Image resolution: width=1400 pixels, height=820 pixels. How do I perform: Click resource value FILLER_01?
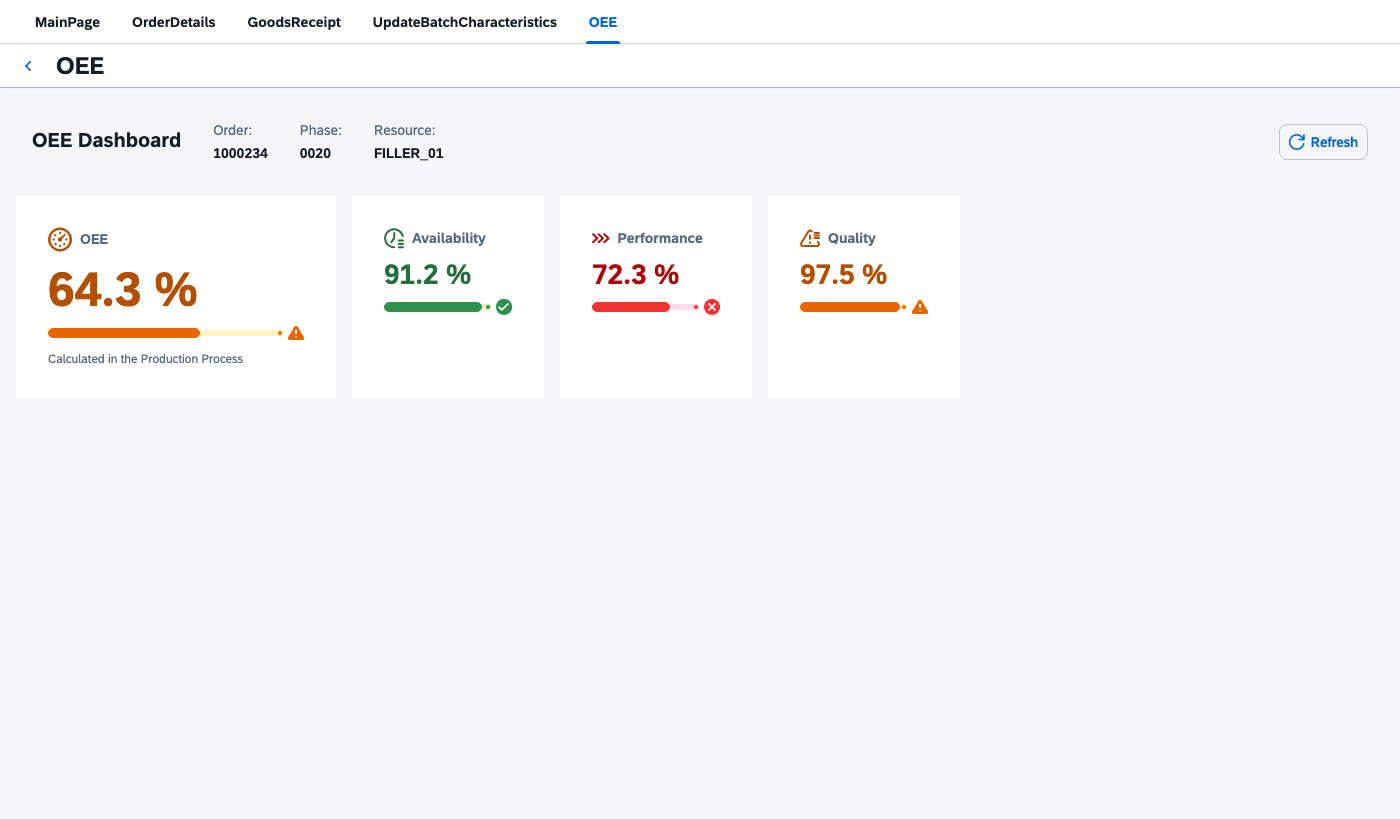tap(408, 153)
